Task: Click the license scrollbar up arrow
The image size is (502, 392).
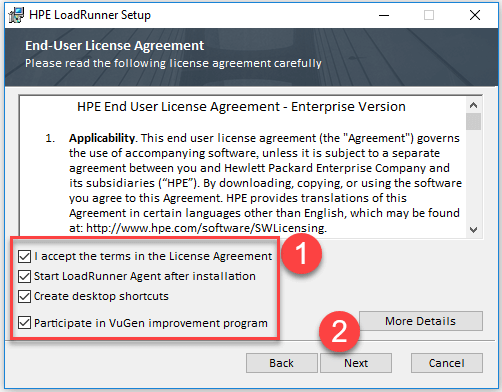Action: 473,105
